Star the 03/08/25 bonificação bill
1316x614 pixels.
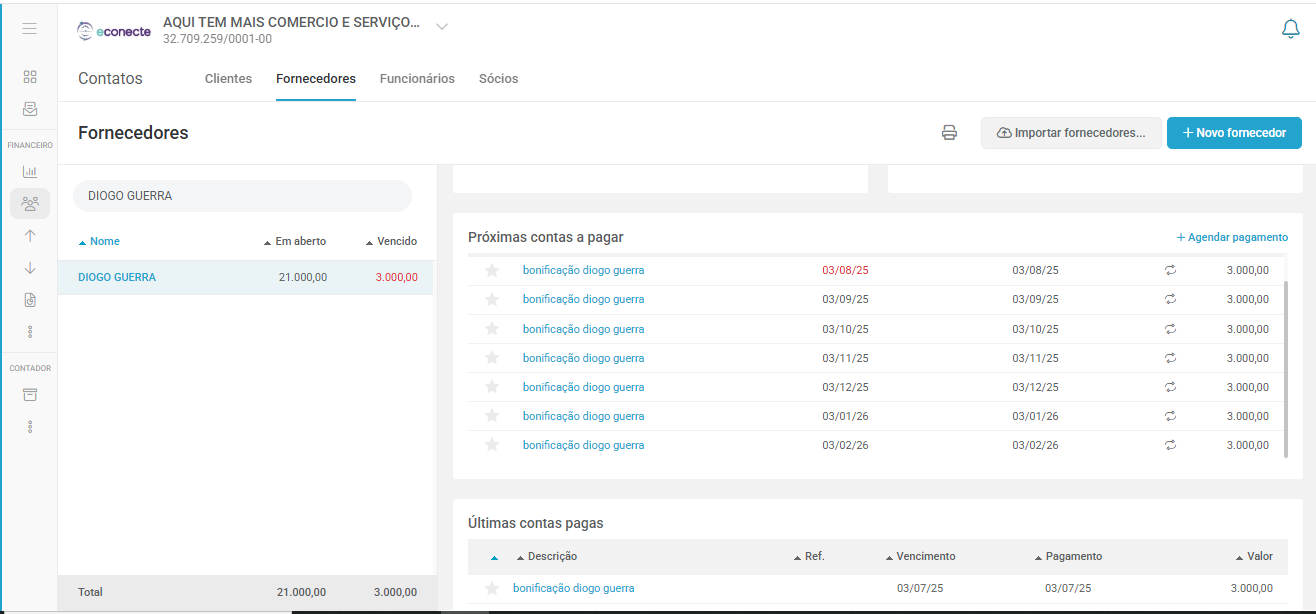pos(491,270)
